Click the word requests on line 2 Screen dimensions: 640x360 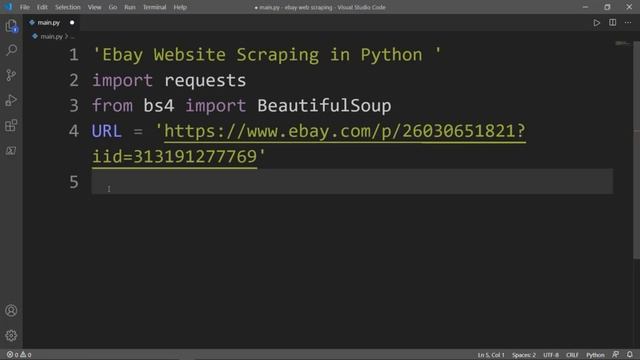point(205,80)
